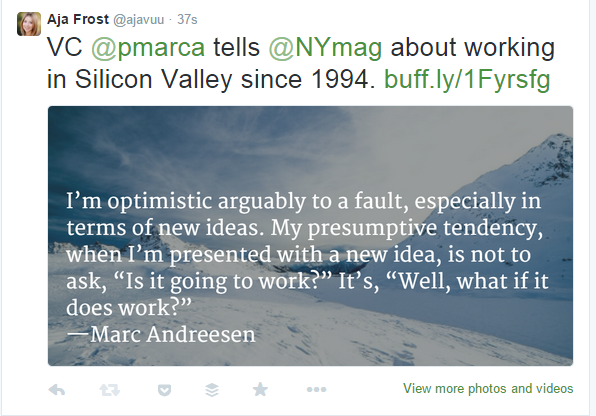Viewport: 596px width, 416px height.
Task: Click the snowy mountain peak in the photo
Action: pyautogui.click(x=553, y=152)
